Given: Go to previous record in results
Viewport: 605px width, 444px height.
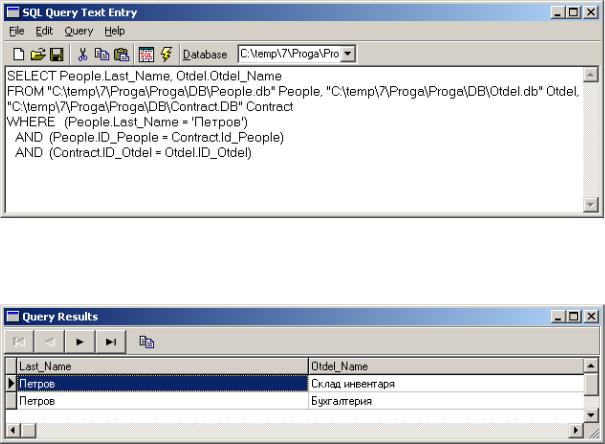Looking at the screenshot, I should [49, 342].
